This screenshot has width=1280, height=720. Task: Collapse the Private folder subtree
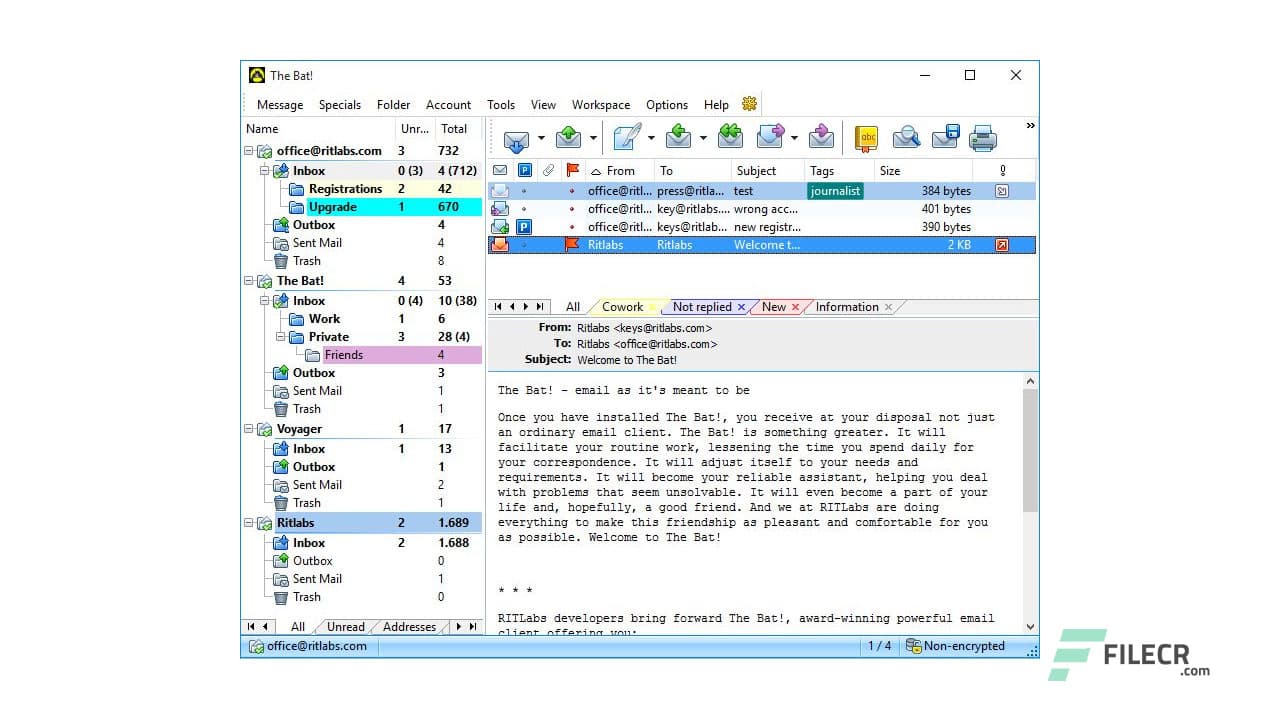click(281, 337)
